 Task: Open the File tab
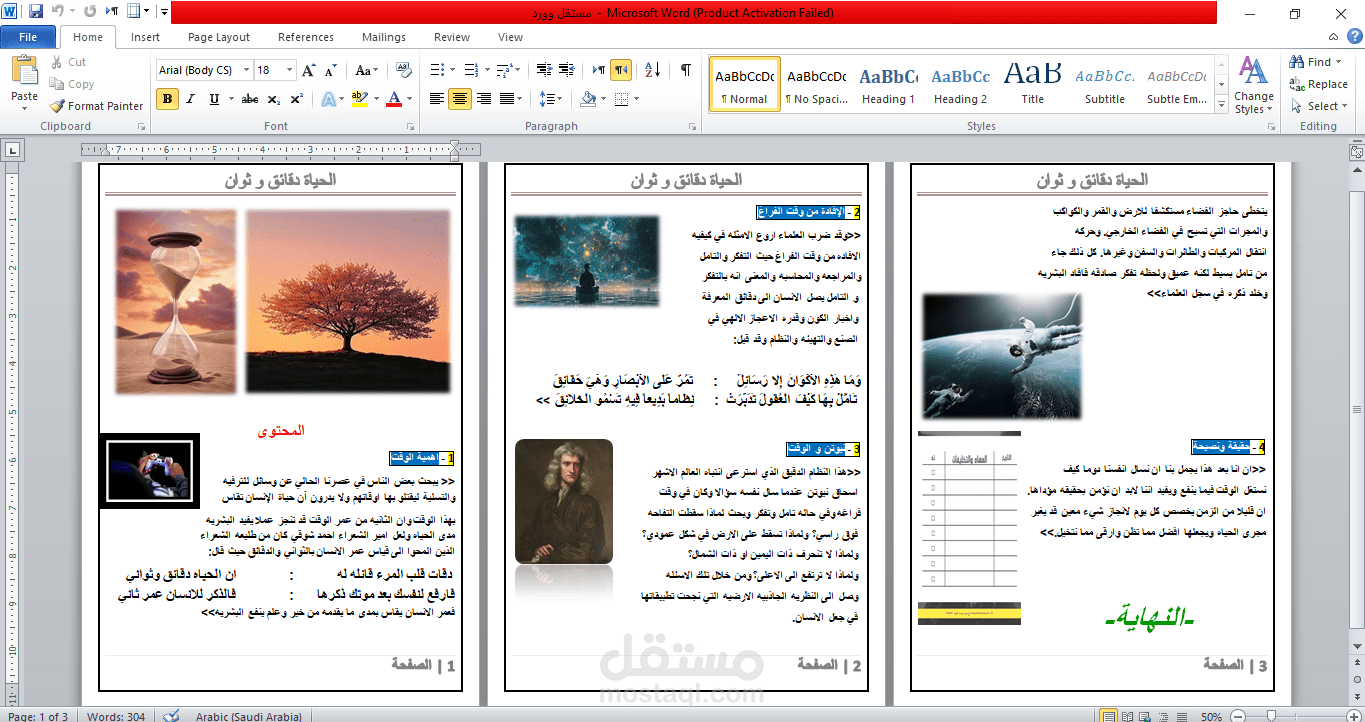(28, 37)
